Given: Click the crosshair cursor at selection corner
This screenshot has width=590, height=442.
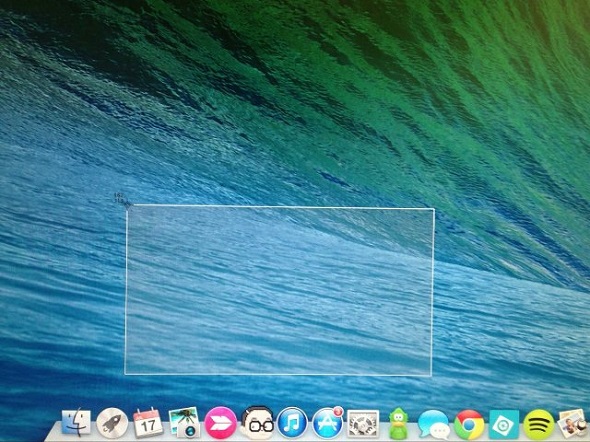Looking at the screenshot, I should click(128, 205).
